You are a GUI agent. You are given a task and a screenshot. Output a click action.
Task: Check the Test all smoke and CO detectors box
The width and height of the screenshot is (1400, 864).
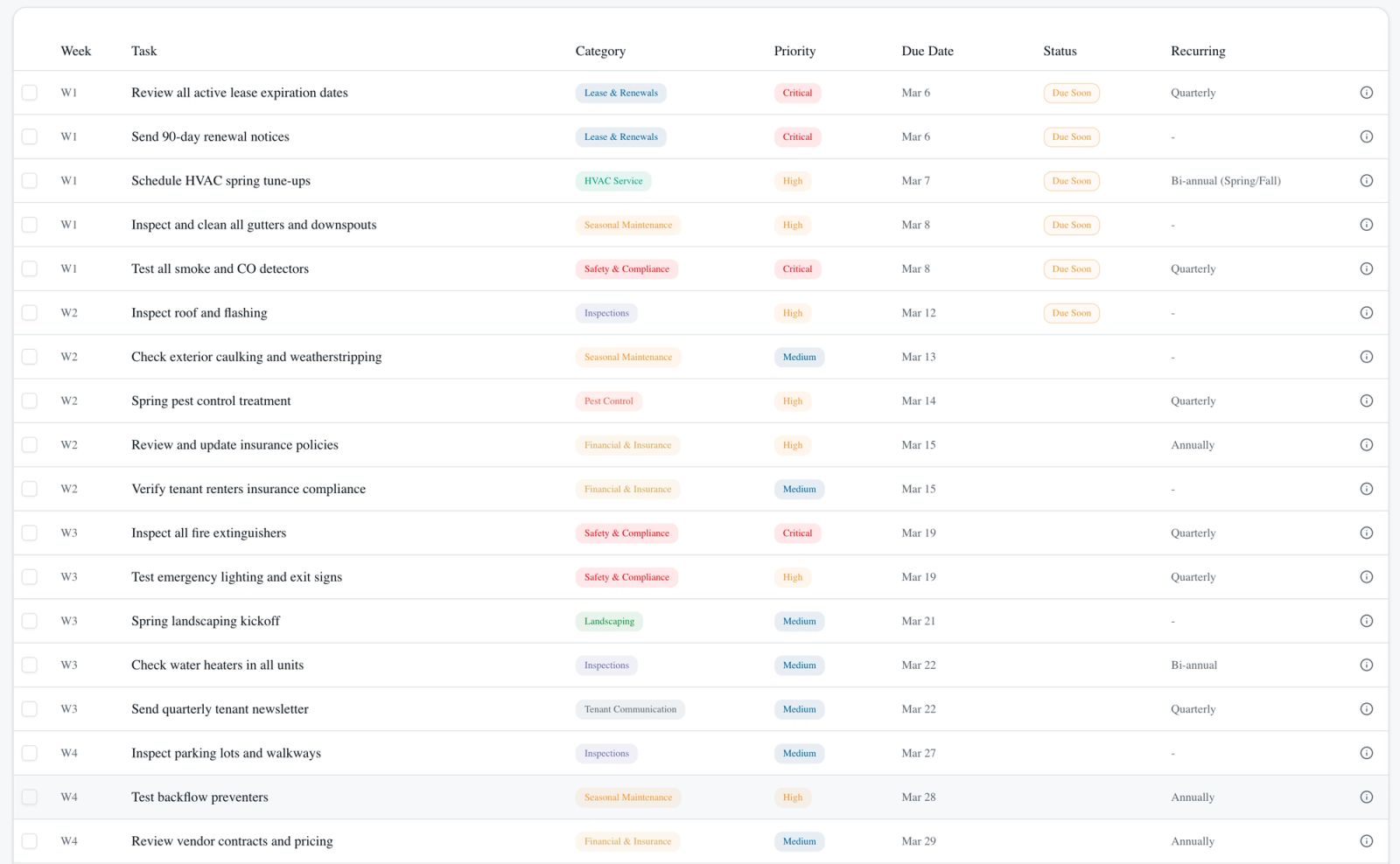(30, 268)
